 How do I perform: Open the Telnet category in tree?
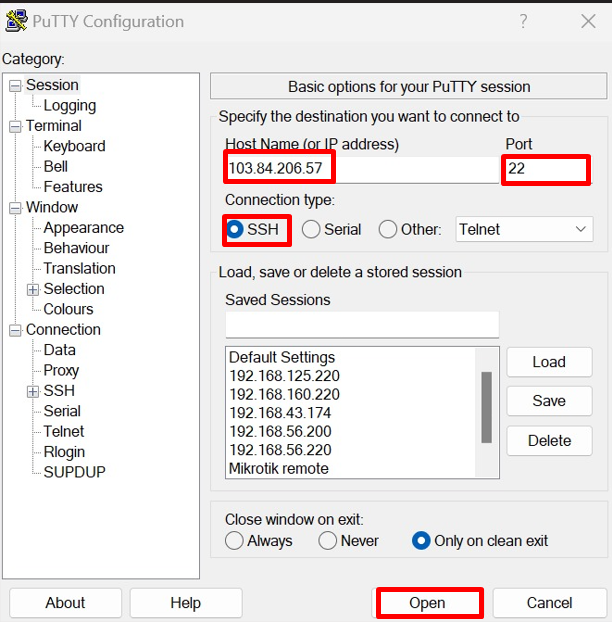[63, 431]
